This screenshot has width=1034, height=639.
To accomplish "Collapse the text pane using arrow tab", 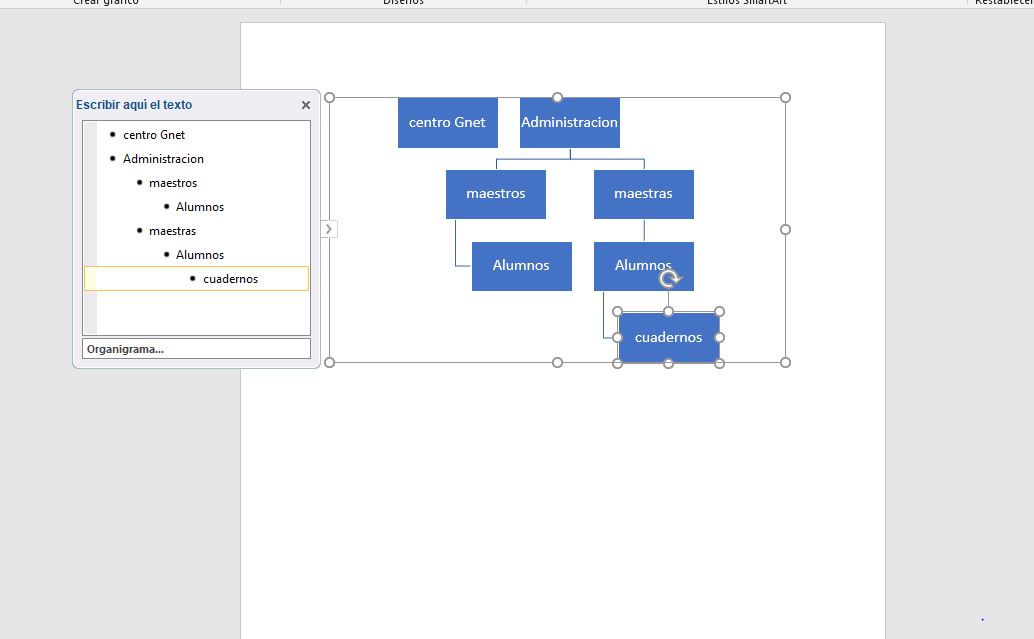I will pos(329,230).
